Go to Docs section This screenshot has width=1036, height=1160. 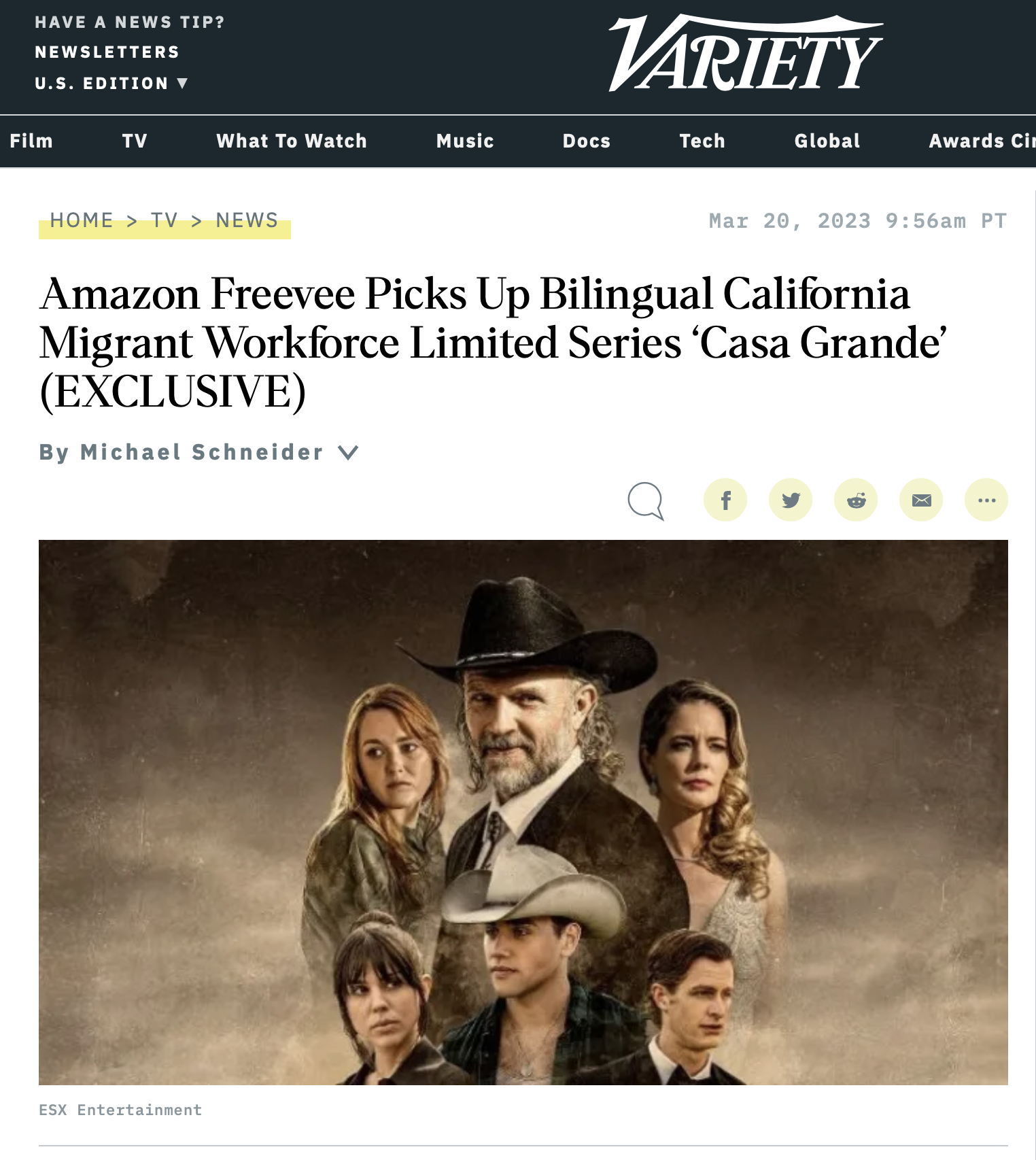(x=587, y=141)
